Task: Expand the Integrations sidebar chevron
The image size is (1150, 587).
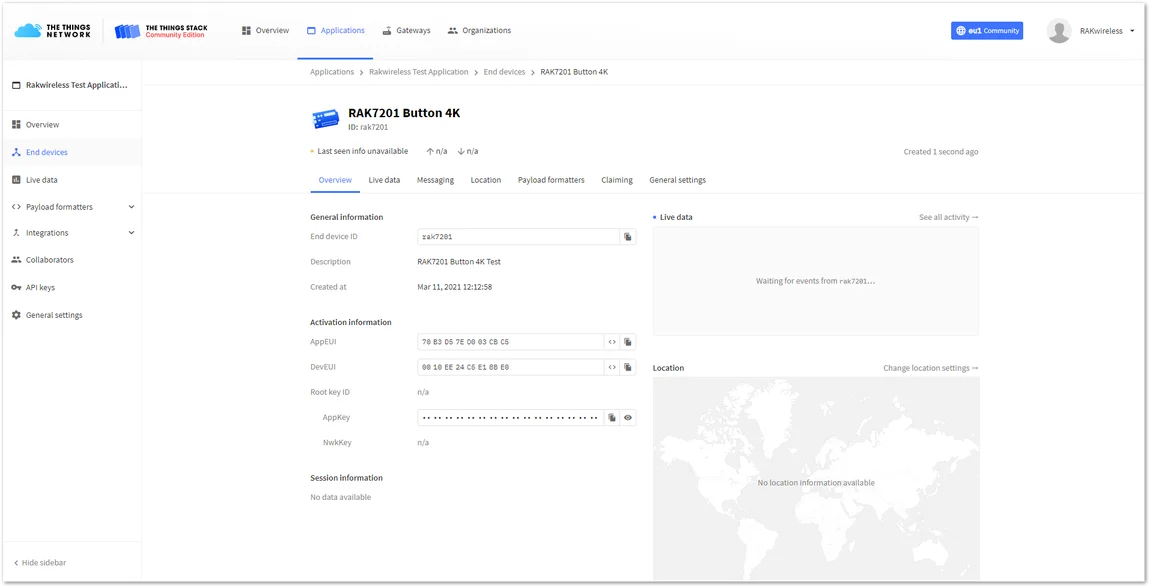Action: click(x=131, y=233)
